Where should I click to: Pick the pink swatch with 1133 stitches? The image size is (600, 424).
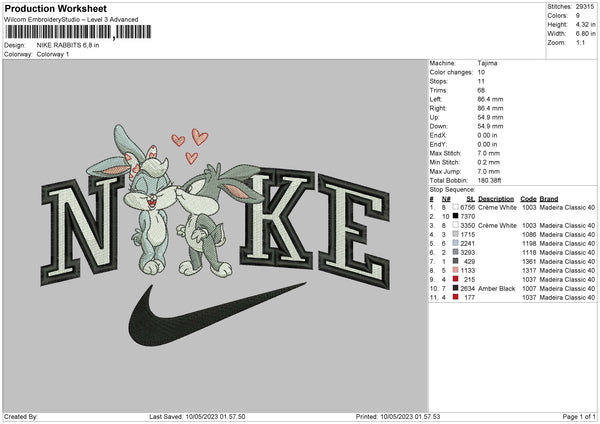(x=453, y=270)
